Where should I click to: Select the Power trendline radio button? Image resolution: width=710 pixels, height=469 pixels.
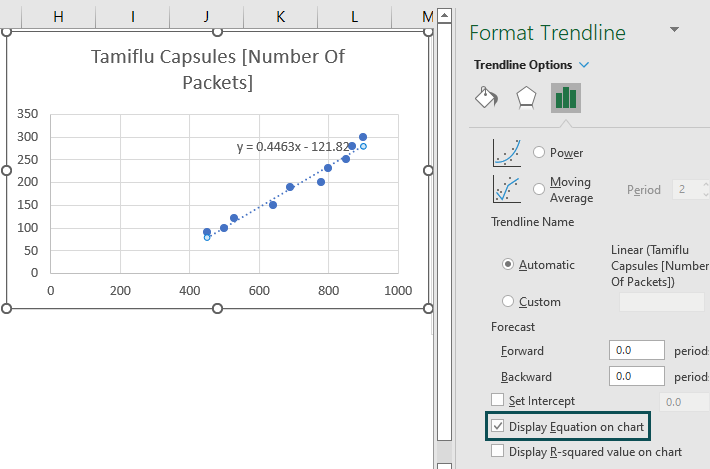coord(538,152)
